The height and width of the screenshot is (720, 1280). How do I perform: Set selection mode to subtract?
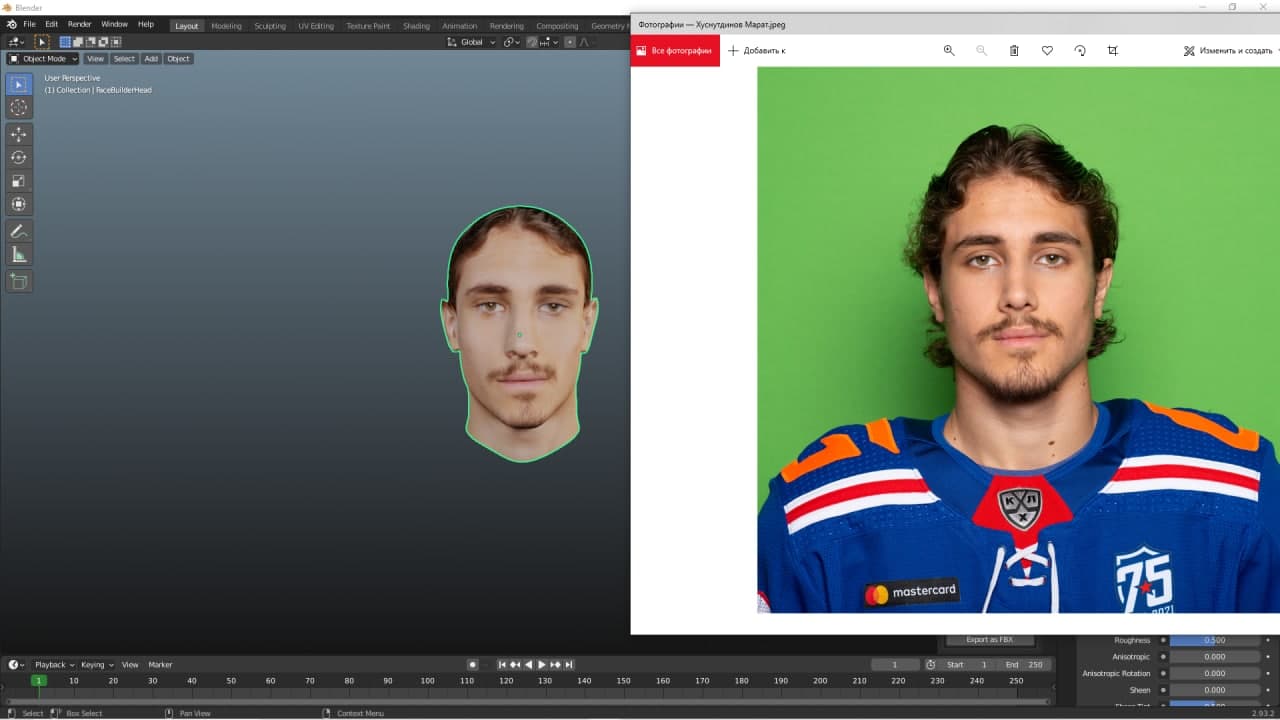click(x=91, y=42)
